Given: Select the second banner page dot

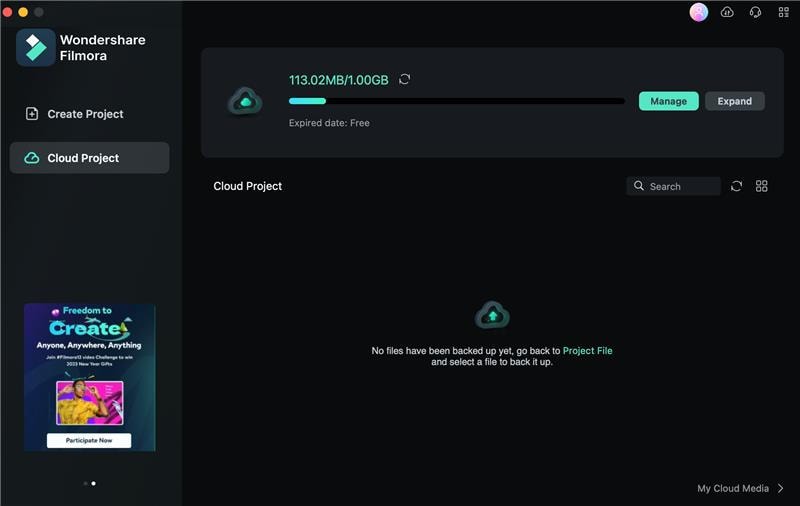Looking at the screenshot, I should pos(93,483).
